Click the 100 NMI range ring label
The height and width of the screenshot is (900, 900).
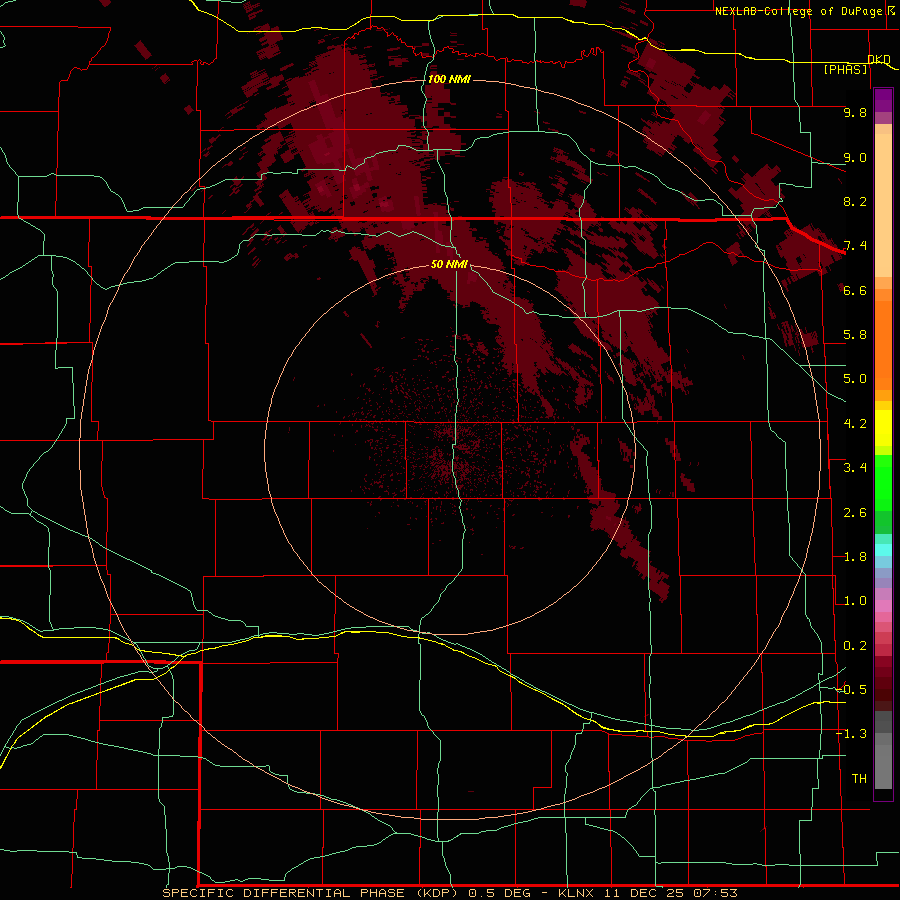449,79
